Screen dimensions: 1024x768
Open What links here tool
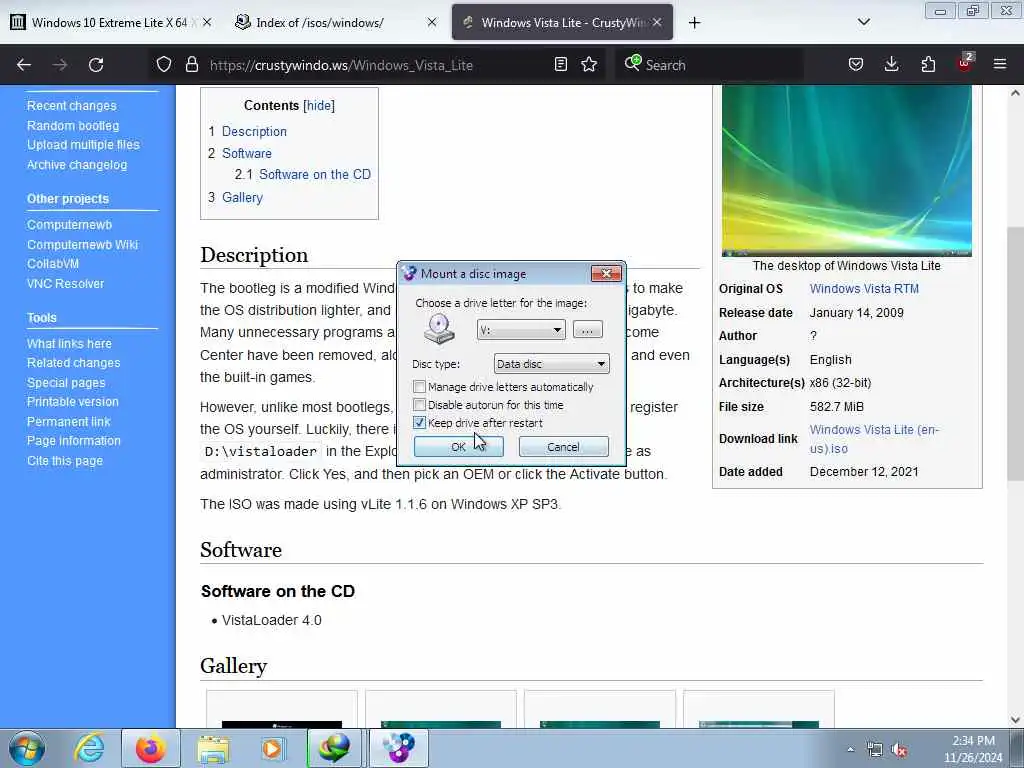pos(69,344)
